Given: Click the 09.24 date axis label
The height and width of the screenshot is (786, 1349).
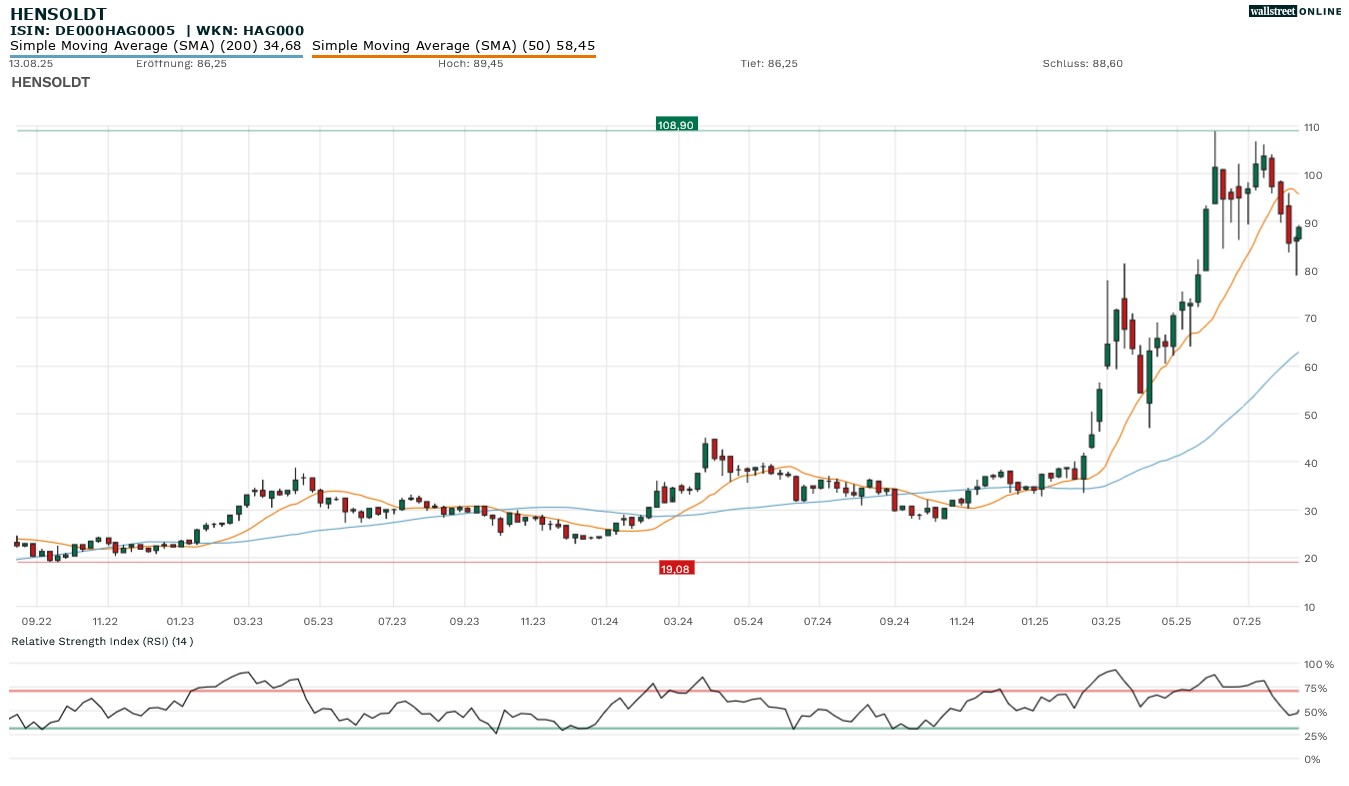Looking at the screenshot, I should [x=894, y=622].
